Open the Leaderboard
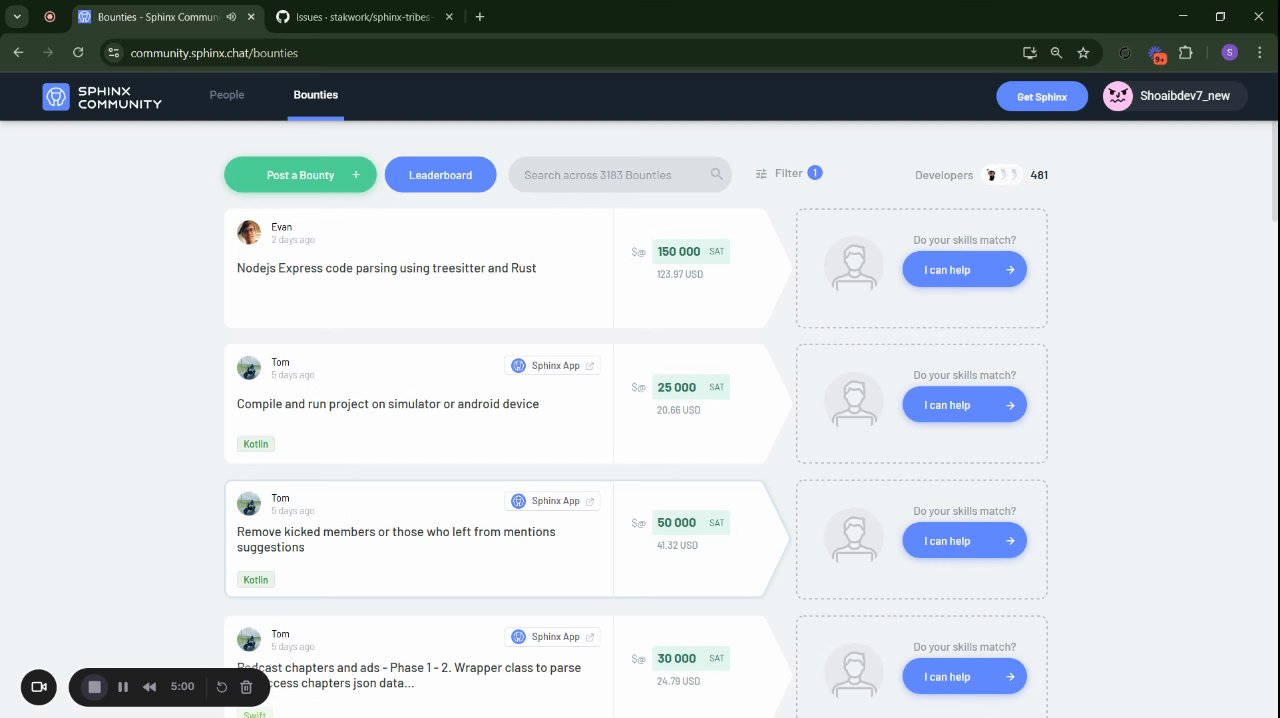Screen dimensions: 1280x718 click(440, 175)
